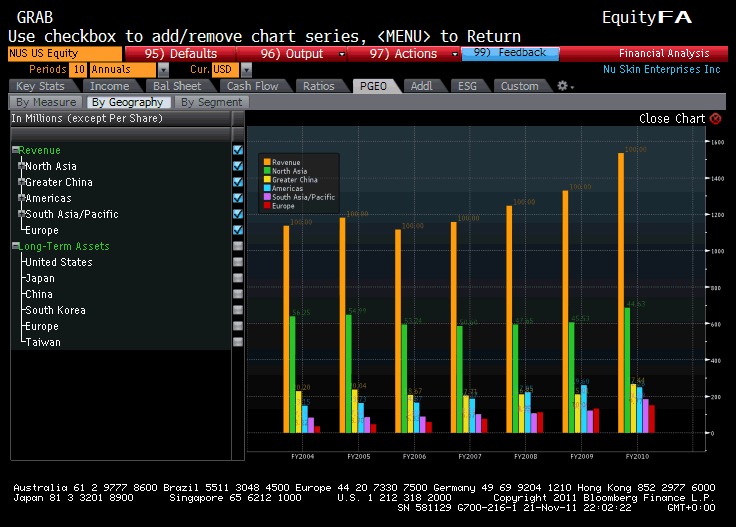Screen dimensions: 736x527
Task: Click the green North Asia legend swatch
Action: (x=267, y=171)
